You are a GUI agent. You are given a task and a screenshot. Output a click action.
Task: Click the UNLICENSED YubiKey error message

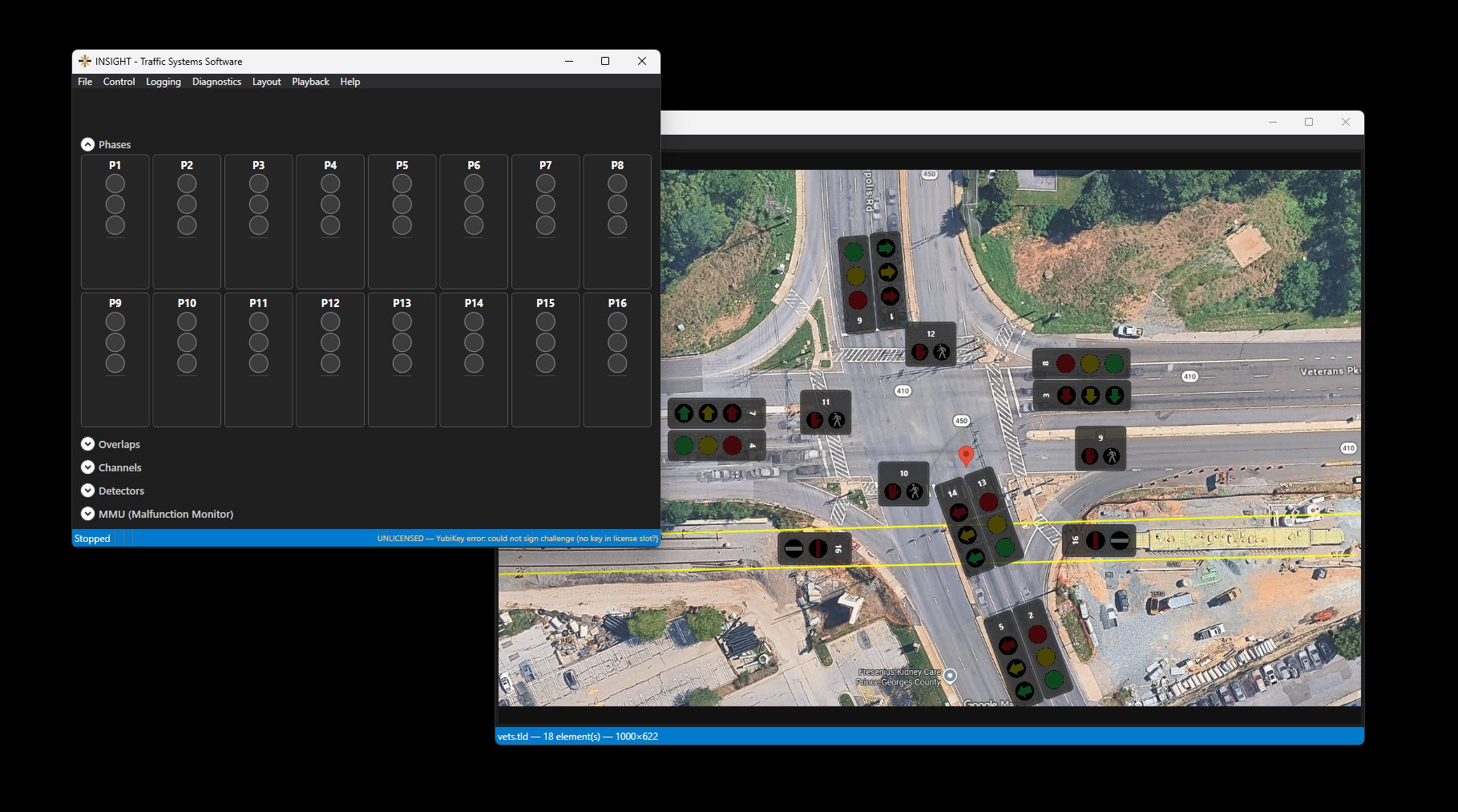(x=517, y=539)
